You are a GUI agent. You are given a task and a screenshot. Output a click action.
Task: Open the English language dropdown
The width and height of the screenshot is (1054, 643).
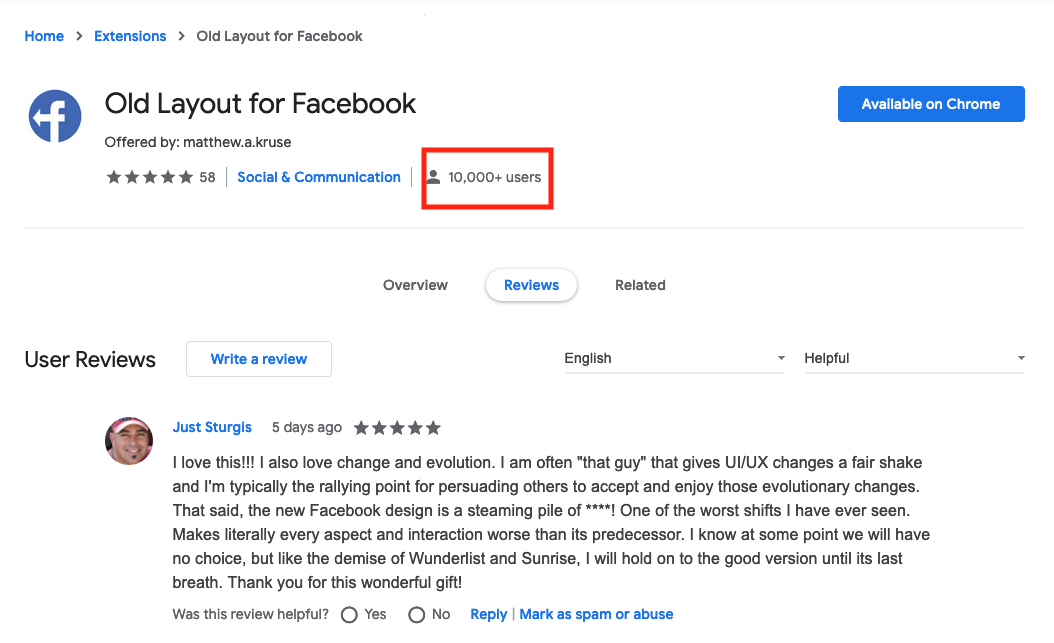coord(675,359)
